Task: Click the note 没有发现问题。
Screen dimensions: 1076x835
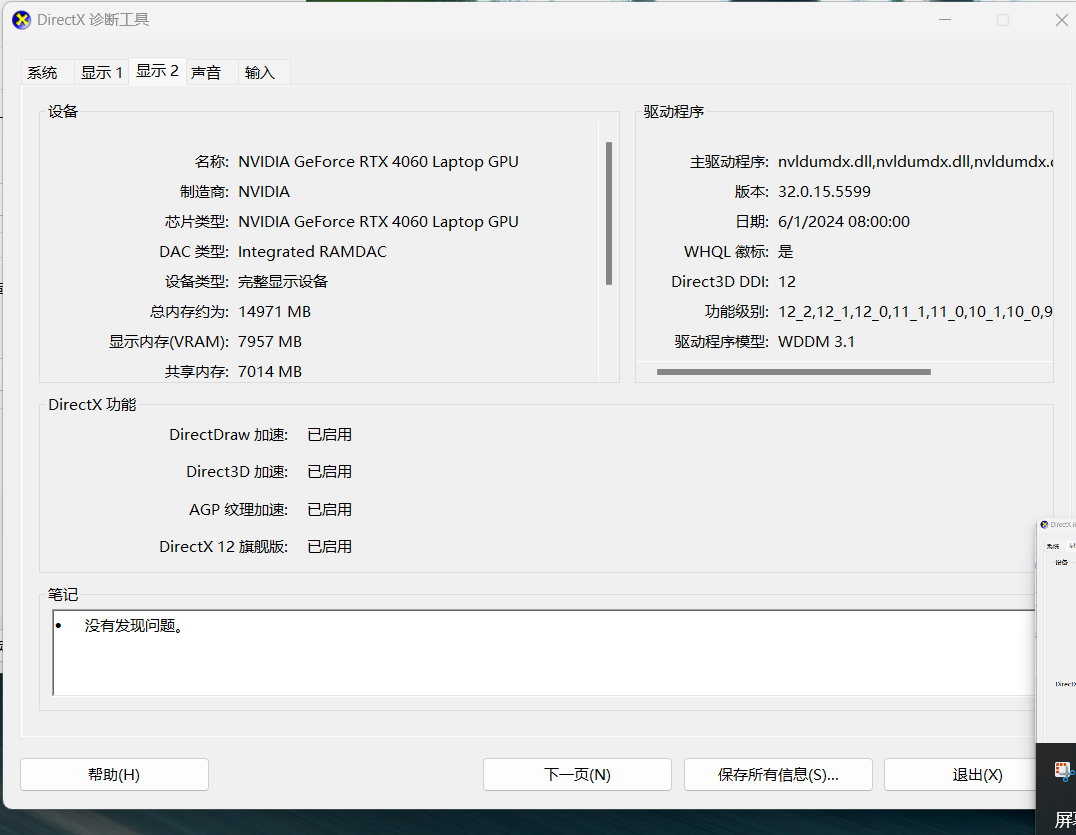Action: click(x=134, y=626)
